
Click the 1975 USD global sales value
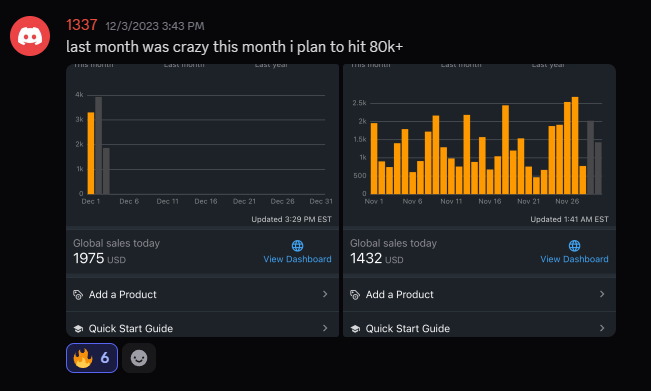(99, 259)
